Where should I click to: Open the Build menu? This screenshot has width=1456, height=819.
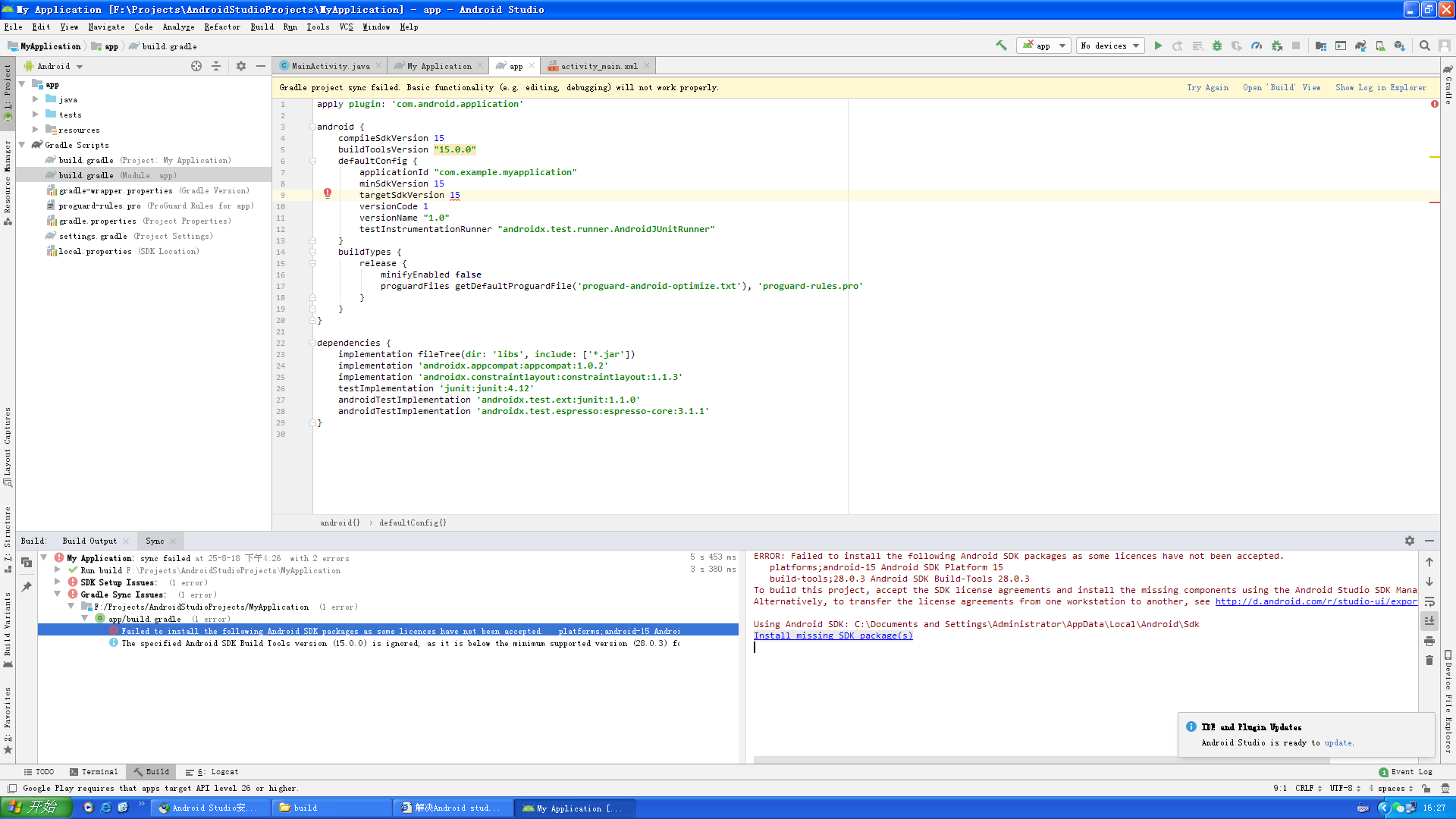point(262,27)
